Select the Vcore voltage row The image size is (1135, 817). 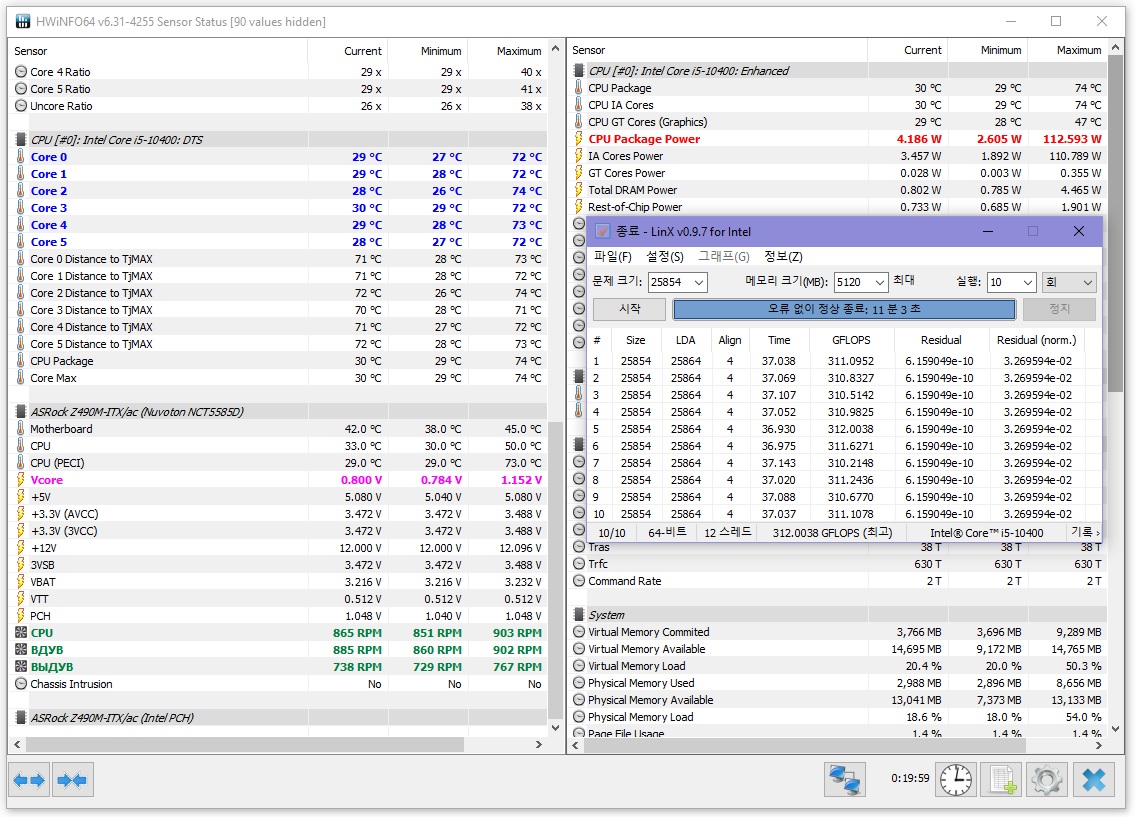(x=278, y=480)
